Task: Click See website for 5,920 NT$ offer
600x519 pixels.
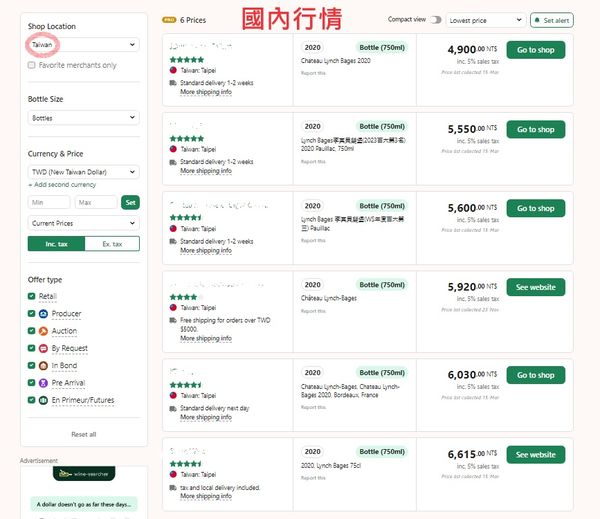Action: pyautogui.click(x=536, y=287)
